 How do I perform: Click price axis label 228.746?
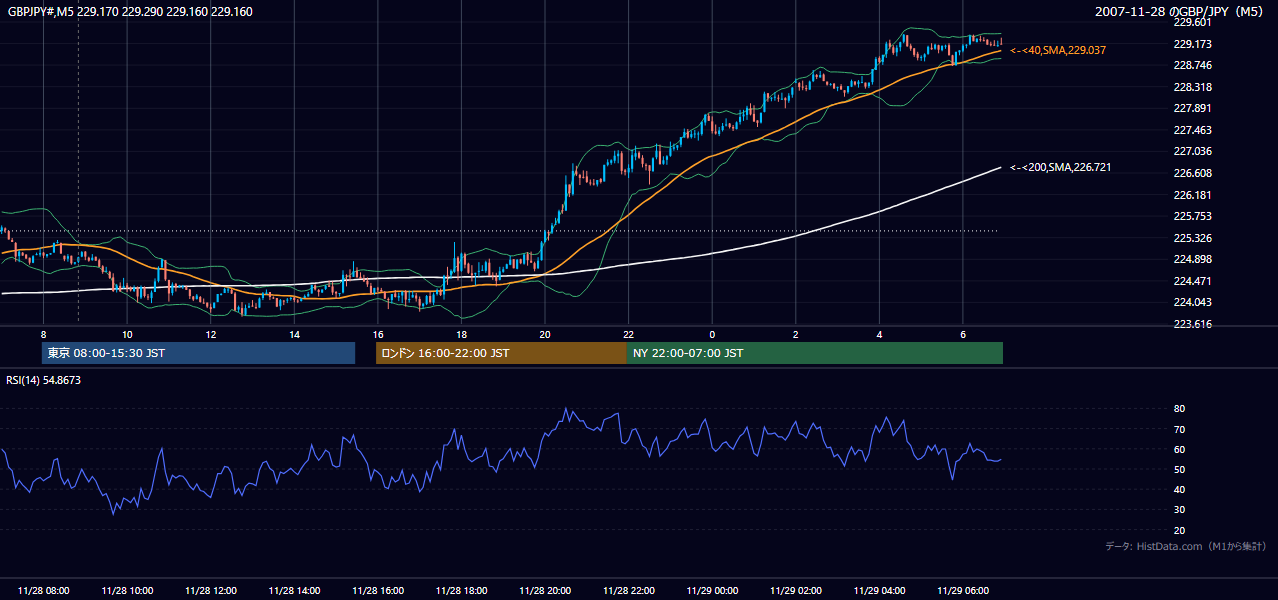coord(1192,65)
